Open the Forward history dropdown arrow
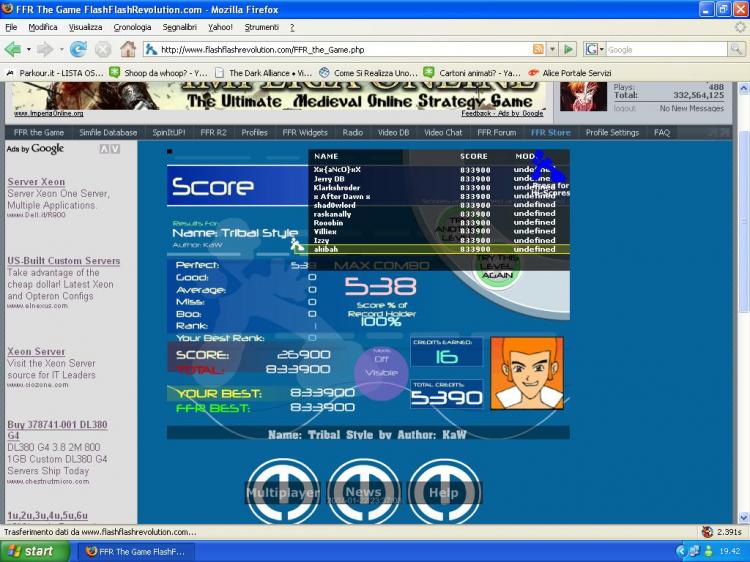 pos(61,49)
